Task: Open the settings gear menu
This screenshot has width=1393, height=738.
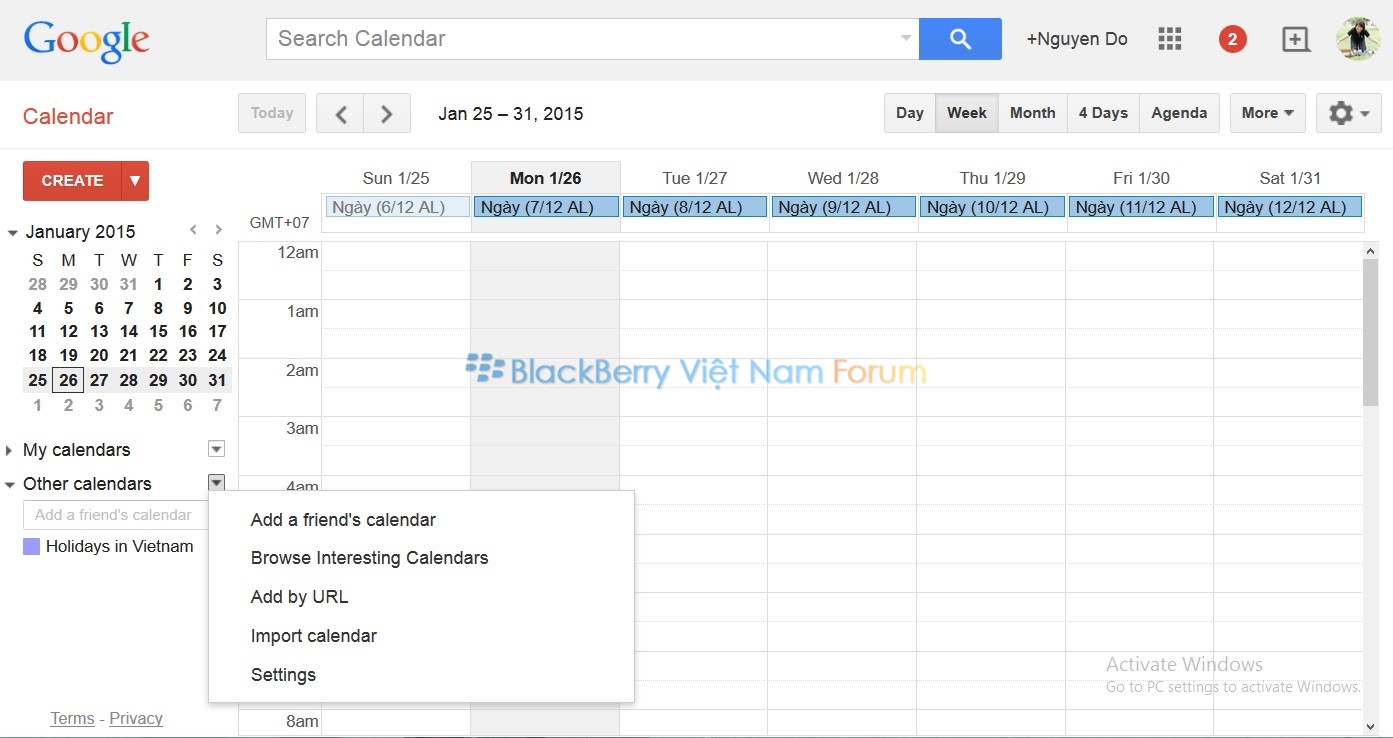Action: pyautogui.click(x=1350, y=113)
